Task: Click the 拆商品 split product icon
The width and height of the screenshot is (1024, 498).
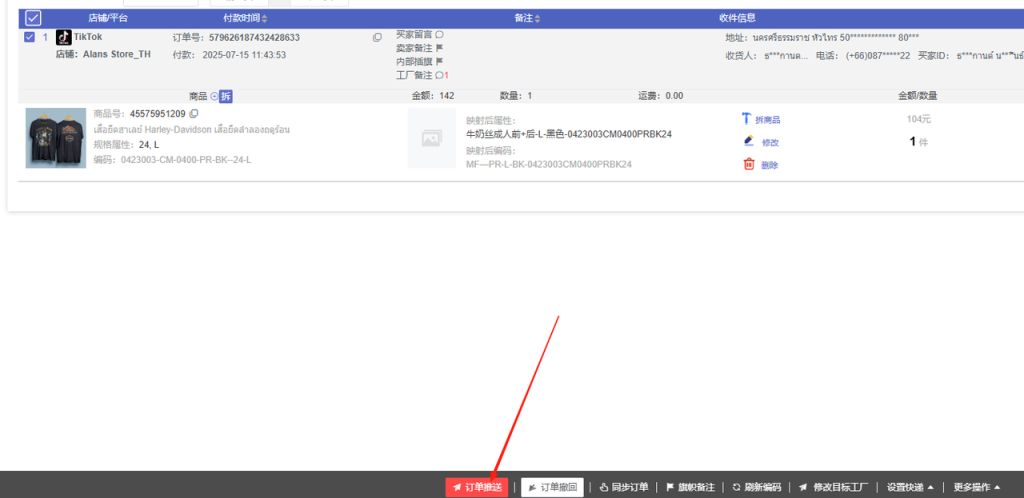Action: pos(746,119)
